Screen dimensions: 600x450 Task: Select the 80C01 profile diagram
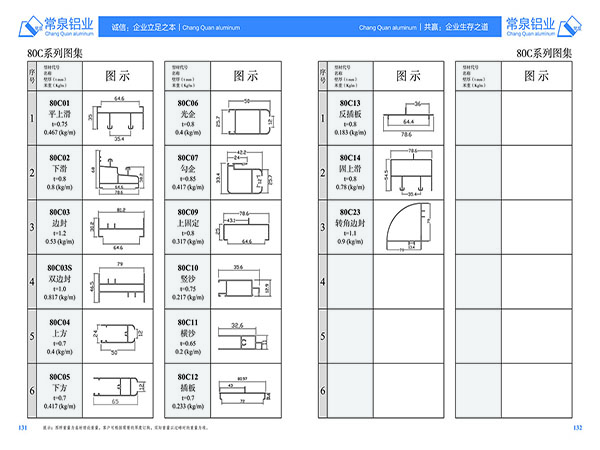(x=117, y=118)
